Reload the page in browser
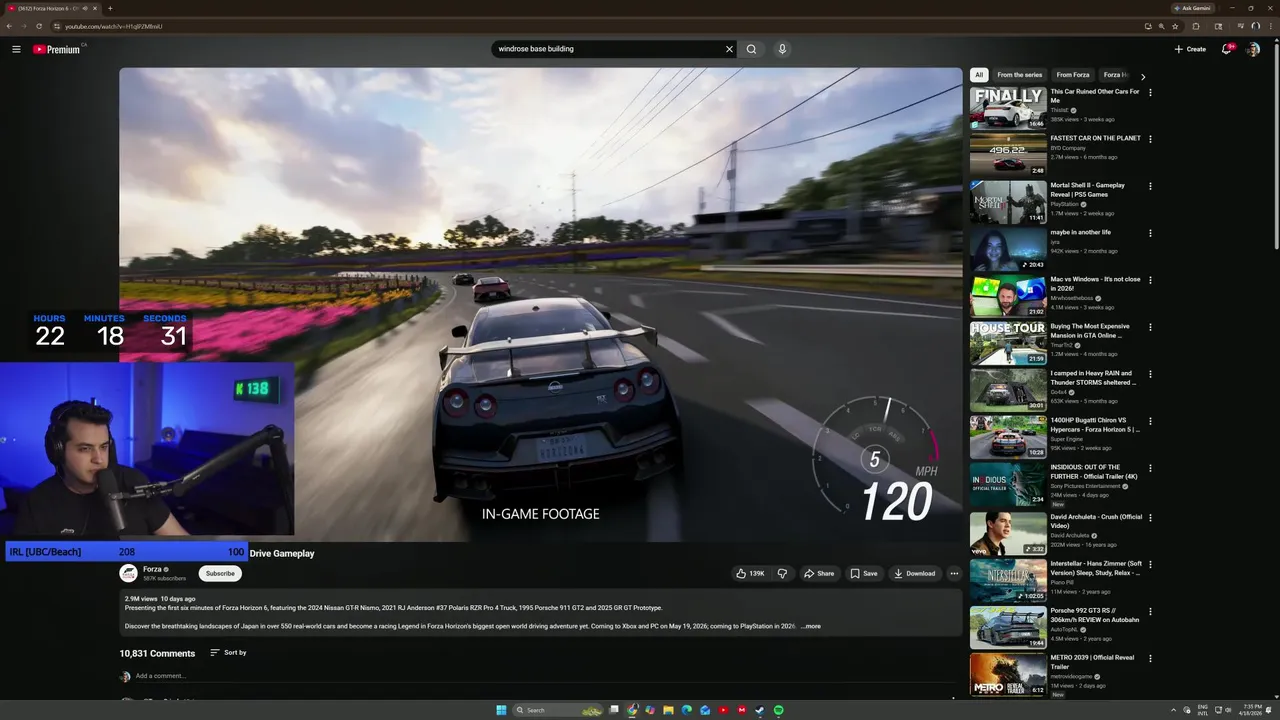The width and height of the screenshot is (1280, 720). point(39,26)
